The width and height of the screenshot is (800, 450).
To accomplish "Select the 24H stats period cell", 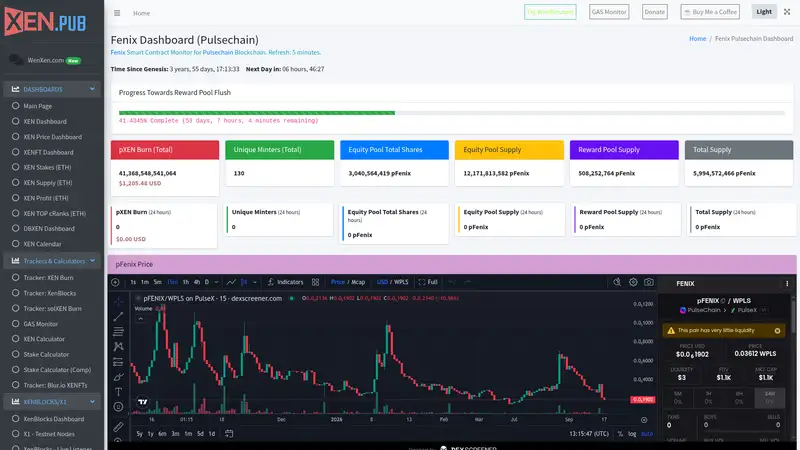I will click(x=769, y=398).
